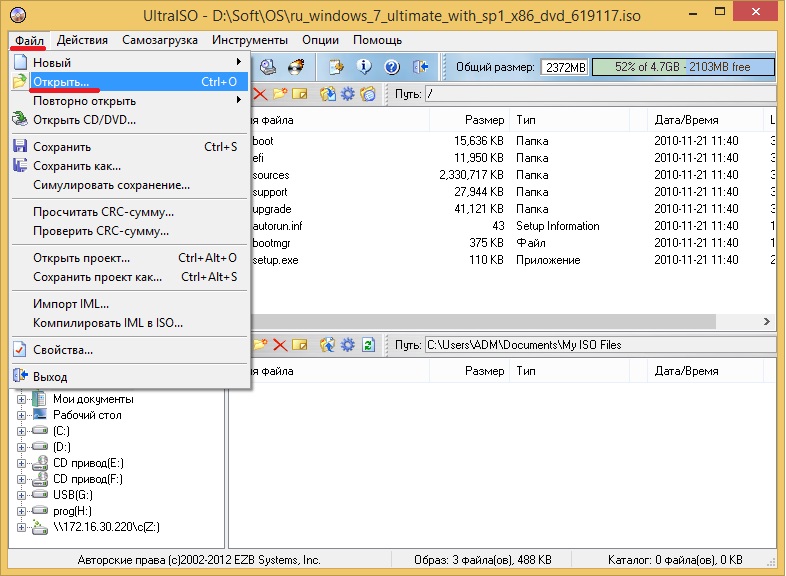This screenshot has width=786, height=576.
Task: Expand CD привод(E:) tree node
Action: tap(21, 463)
